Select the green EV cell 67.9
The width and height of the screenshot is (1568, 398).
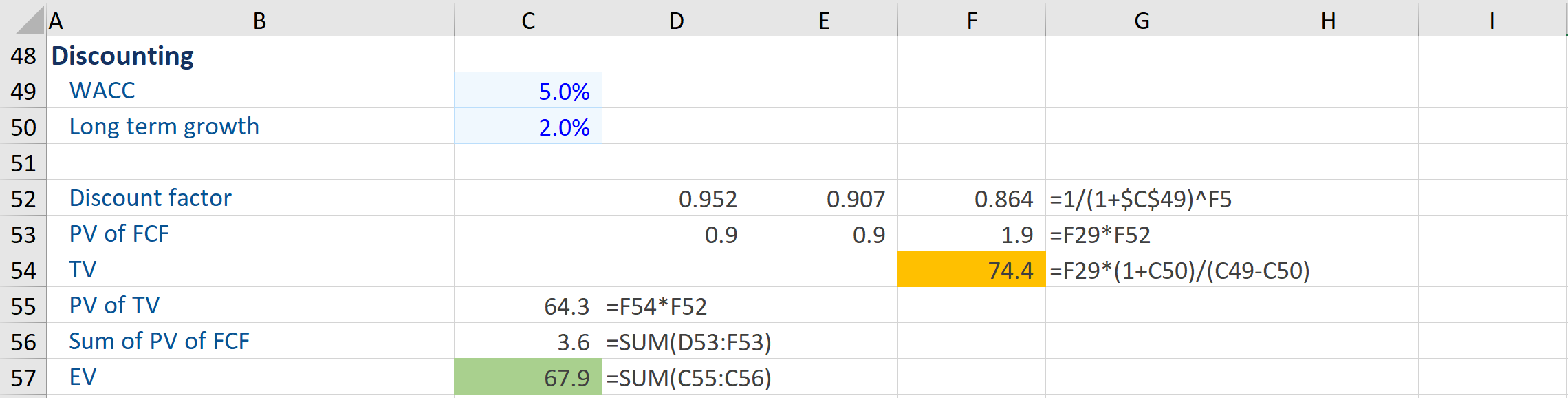pos(528,377)
